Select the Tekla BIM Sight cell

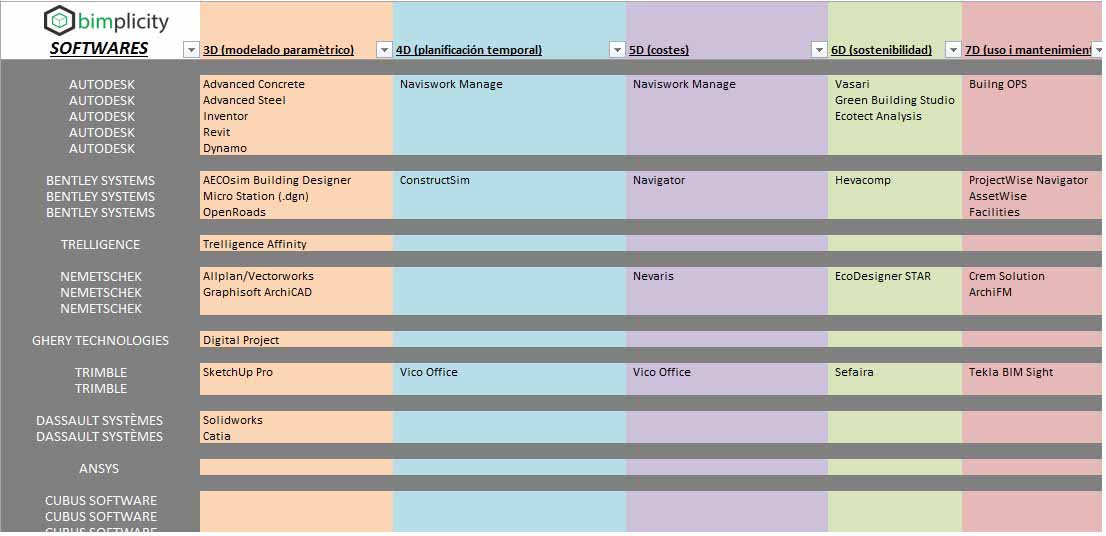click(x=1011, y=372)
